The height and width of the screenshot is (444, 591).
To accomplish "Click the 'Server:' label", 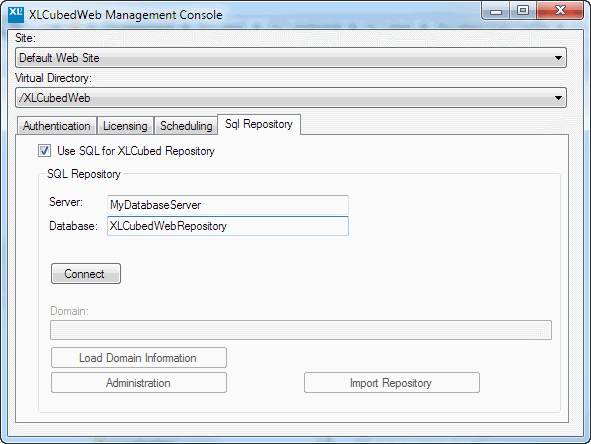I will pos(66,202).
